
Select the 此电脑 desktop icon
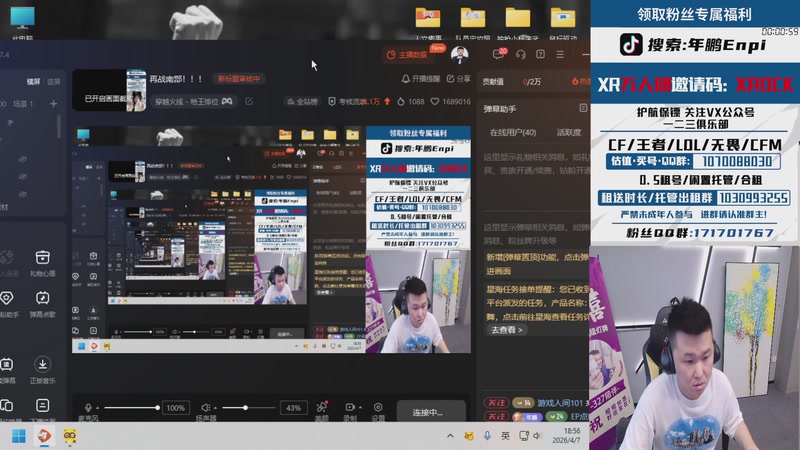pyautogui.click(x=22, y=22)
